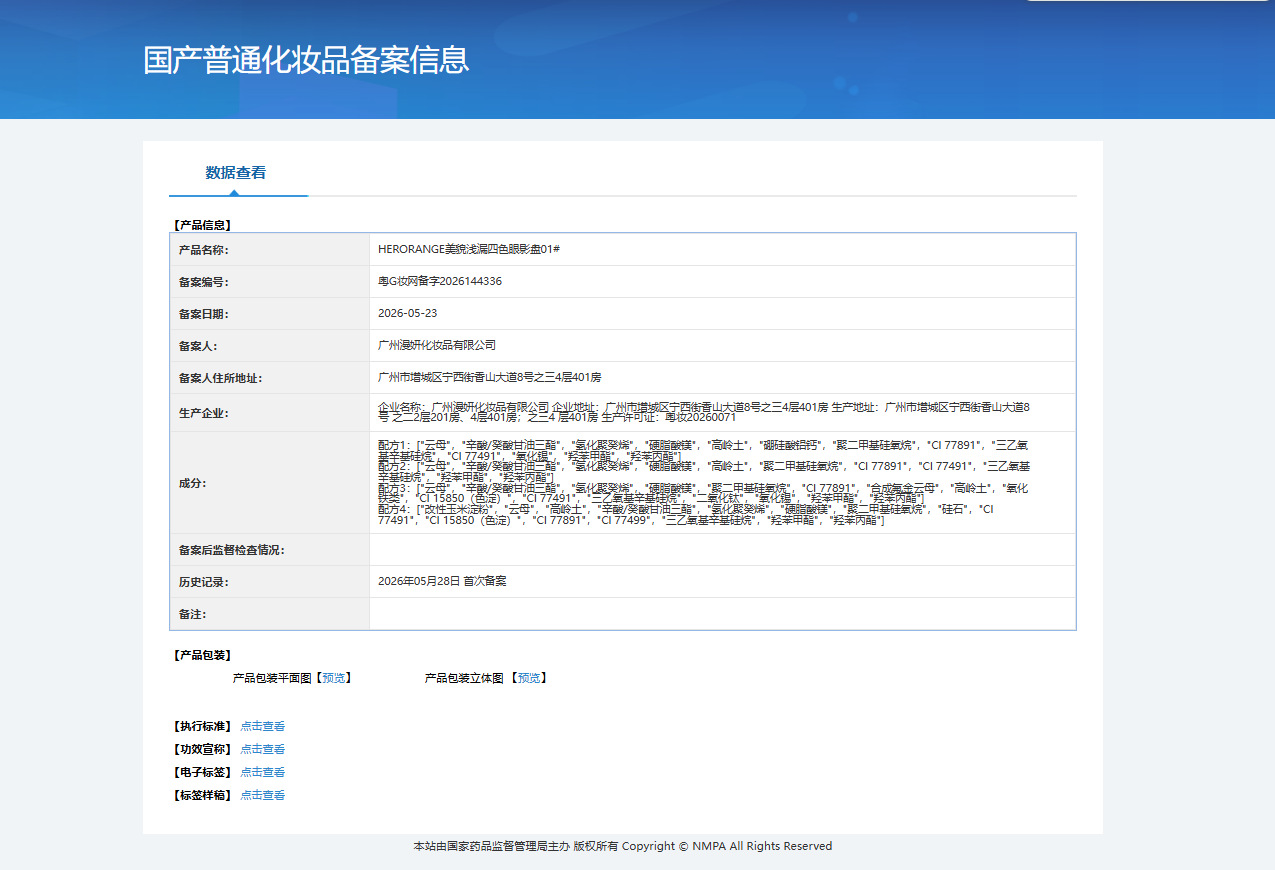The image size is (1275, 870).
Task: Click the 配方1 ingredient line
Action: pyautogui.click(x=704, y=450)
